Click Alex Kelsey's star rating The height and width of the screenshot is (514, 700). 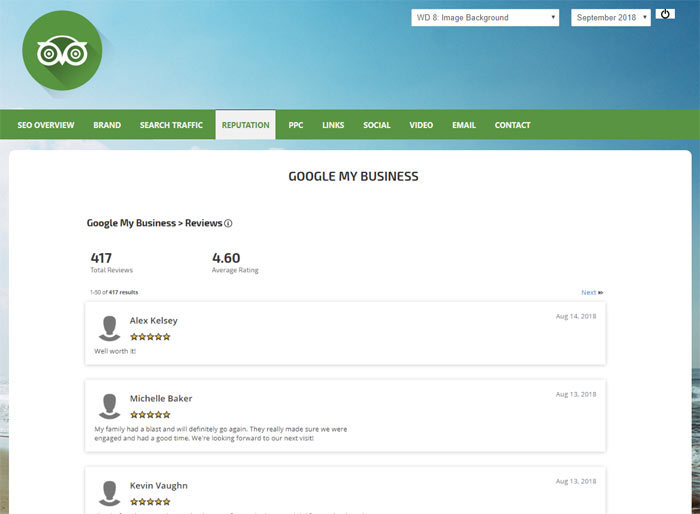point(150,337)
